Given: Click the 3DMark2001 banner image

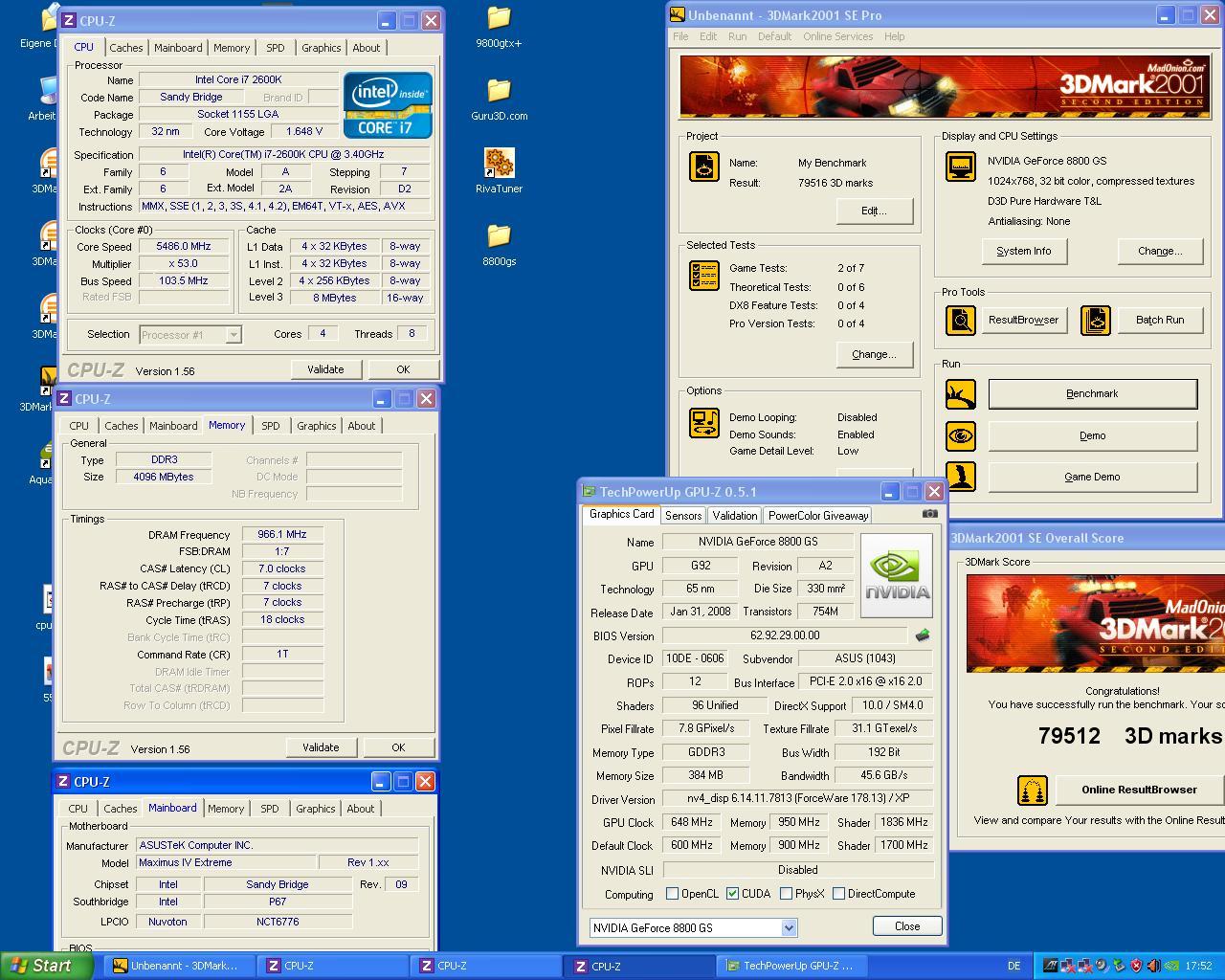Looking at the screenshot, I should pos(945,86).
